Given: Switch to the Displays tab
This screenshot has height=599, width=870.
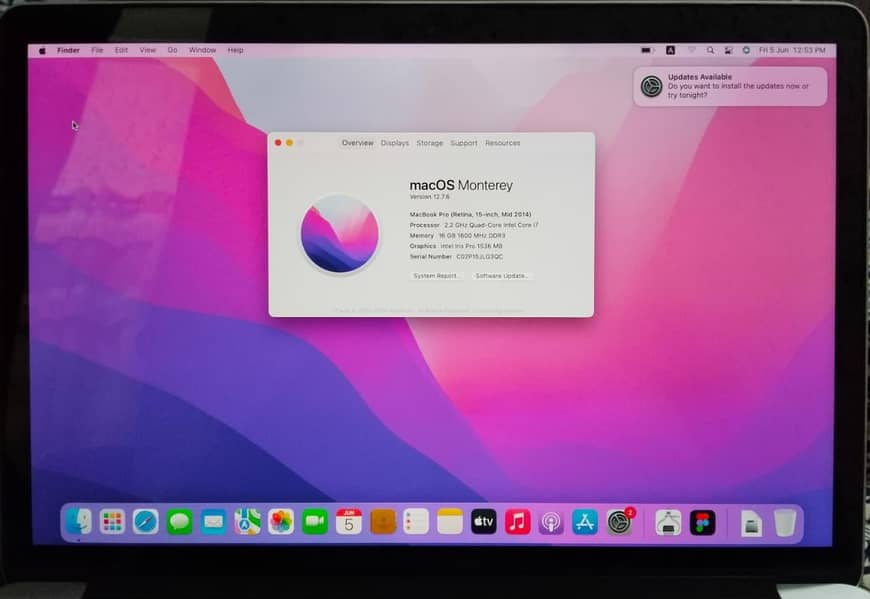Looking at the screenshot, I should (x=394, y=143).
